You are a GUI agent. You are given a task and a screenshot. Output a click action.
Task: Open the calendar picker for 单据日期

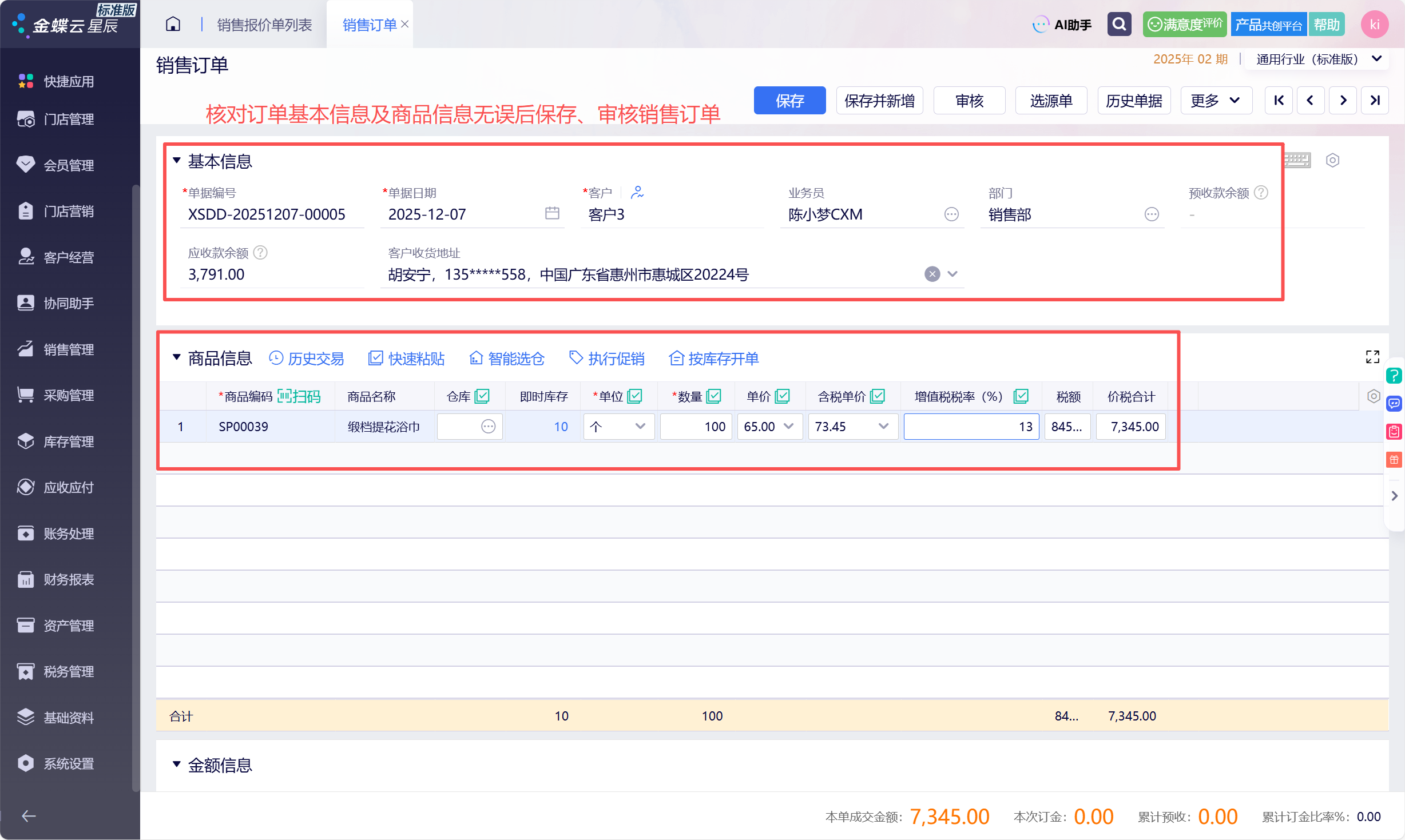coord(552,213)
